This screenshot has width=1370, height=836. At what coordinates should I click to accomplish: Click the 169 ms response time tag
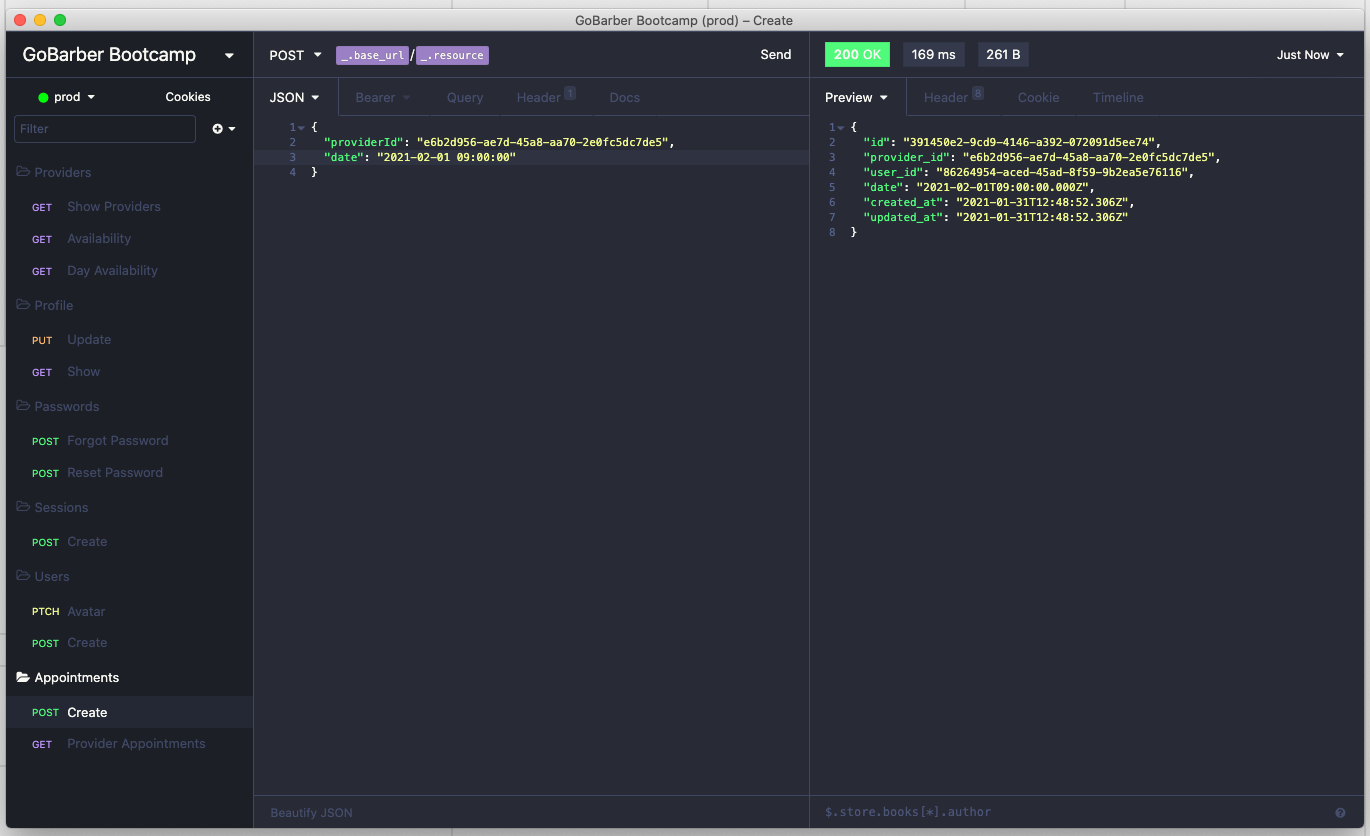tap(934, 55)
